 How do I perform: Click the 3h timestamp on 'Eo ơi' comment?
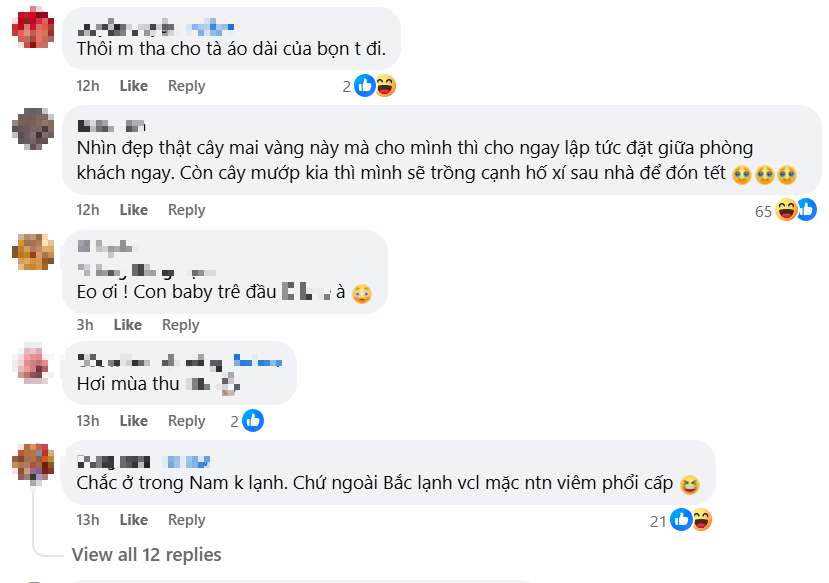(85, 325)
